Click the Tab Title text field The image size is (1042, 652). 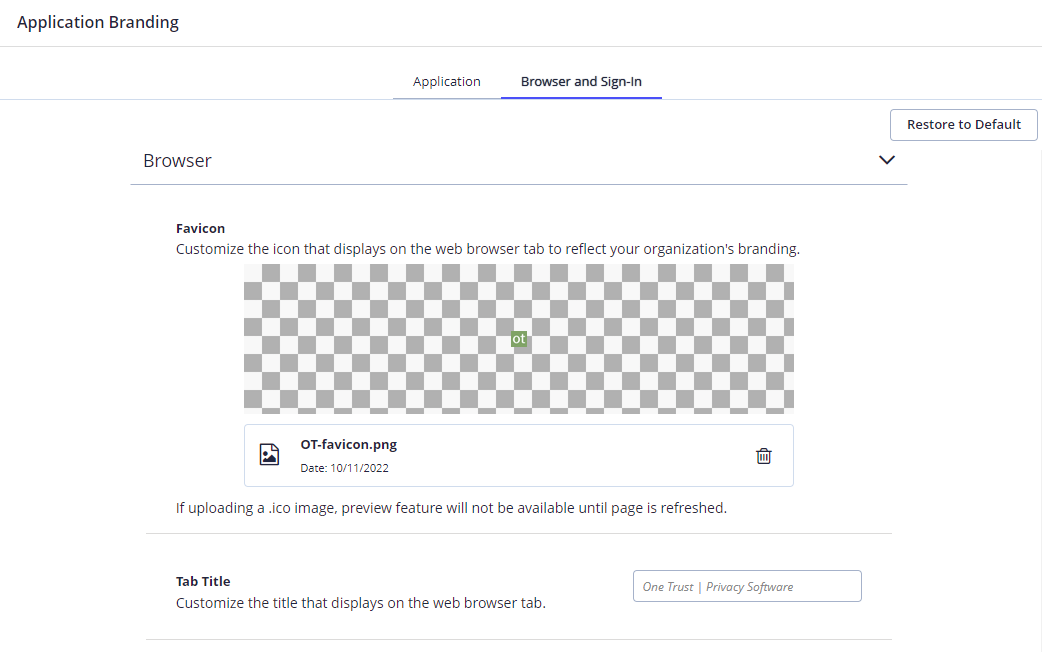pyautogui.click(x=747, y=586)
